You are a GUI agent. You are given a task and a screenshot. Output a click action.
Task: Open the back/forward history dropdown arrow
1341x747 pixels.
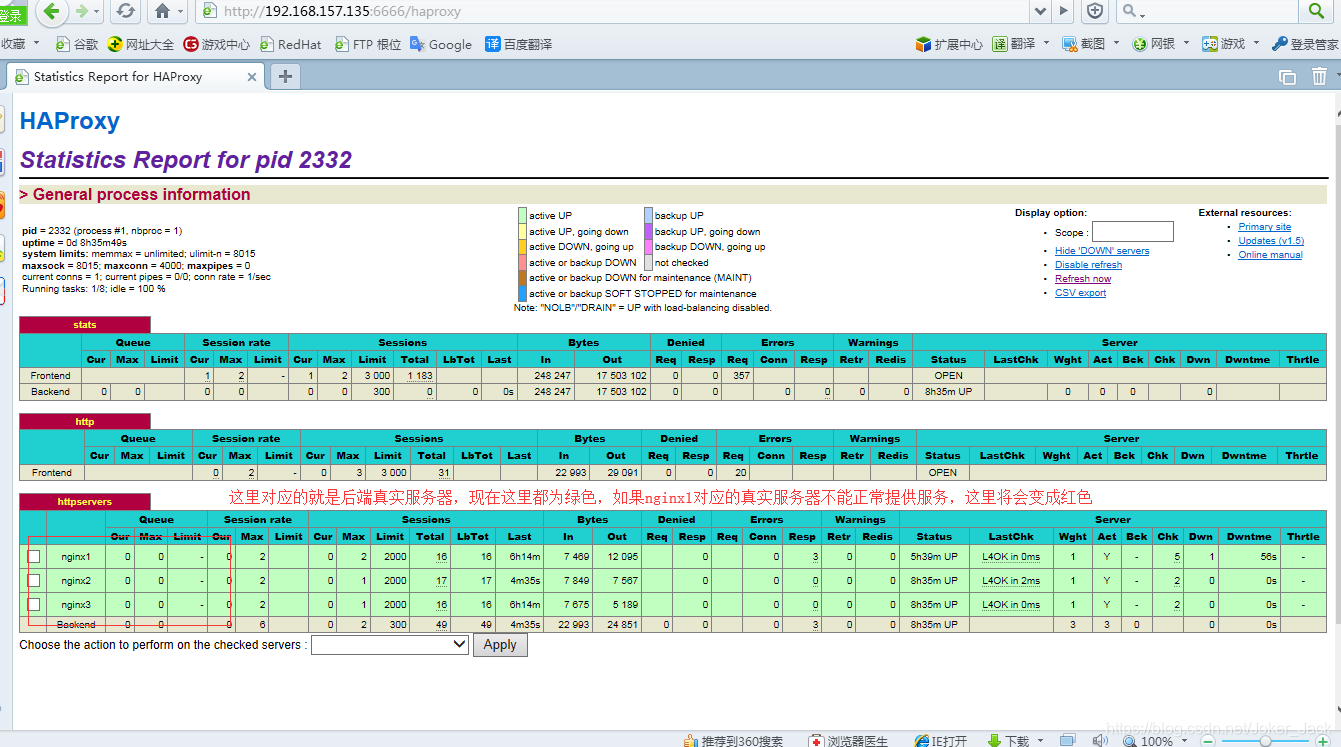97,11
